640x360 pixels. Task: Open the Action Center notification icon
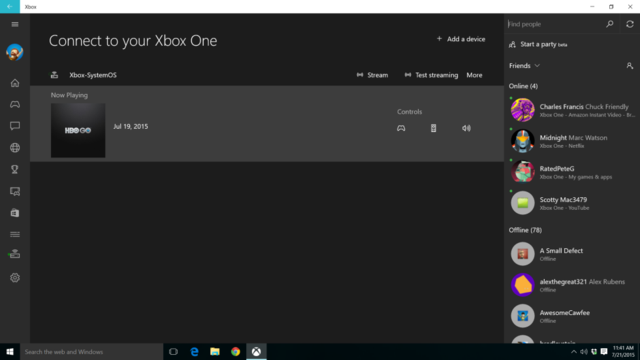pos(604,352)
